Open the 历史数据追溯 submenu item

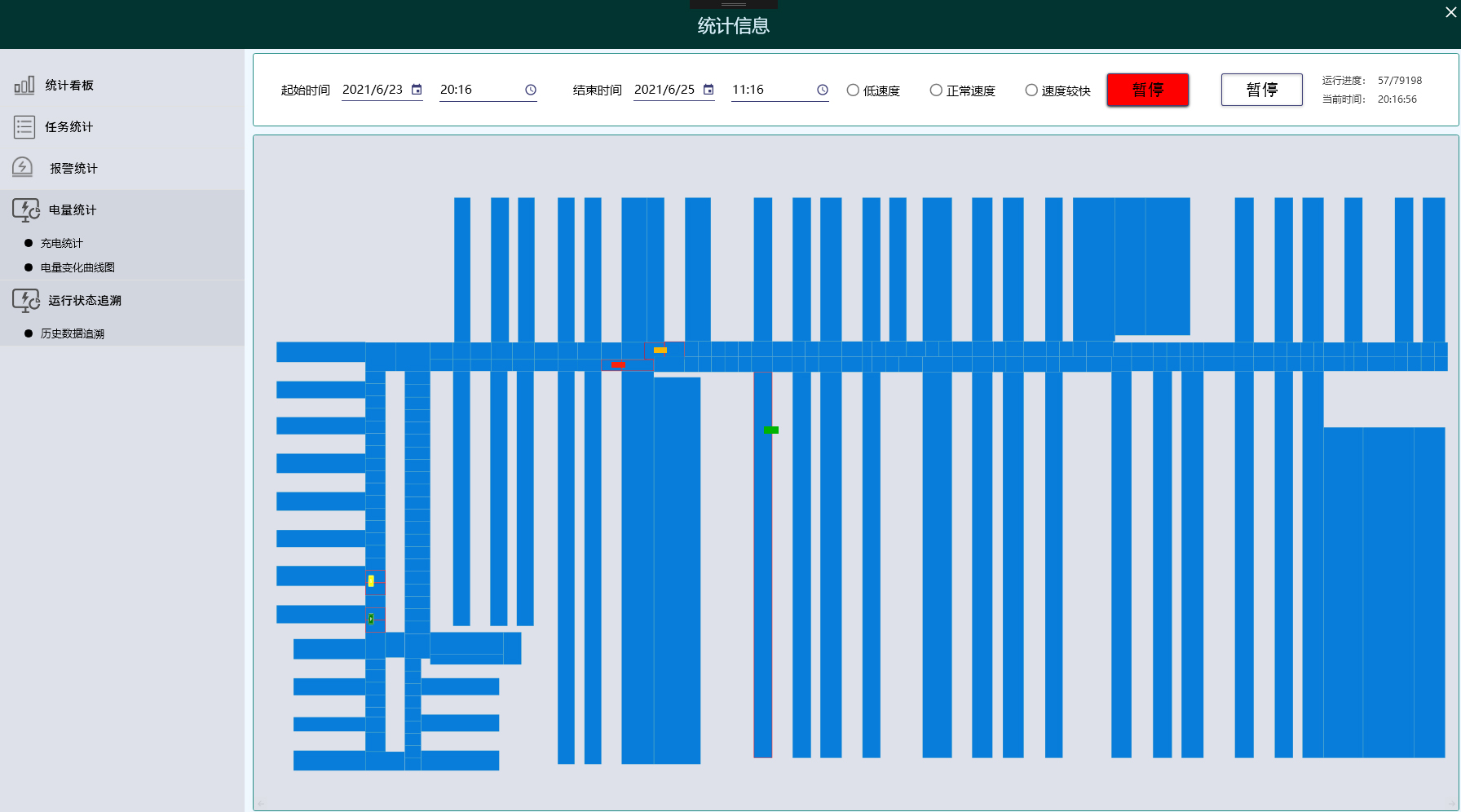(73, 333)
